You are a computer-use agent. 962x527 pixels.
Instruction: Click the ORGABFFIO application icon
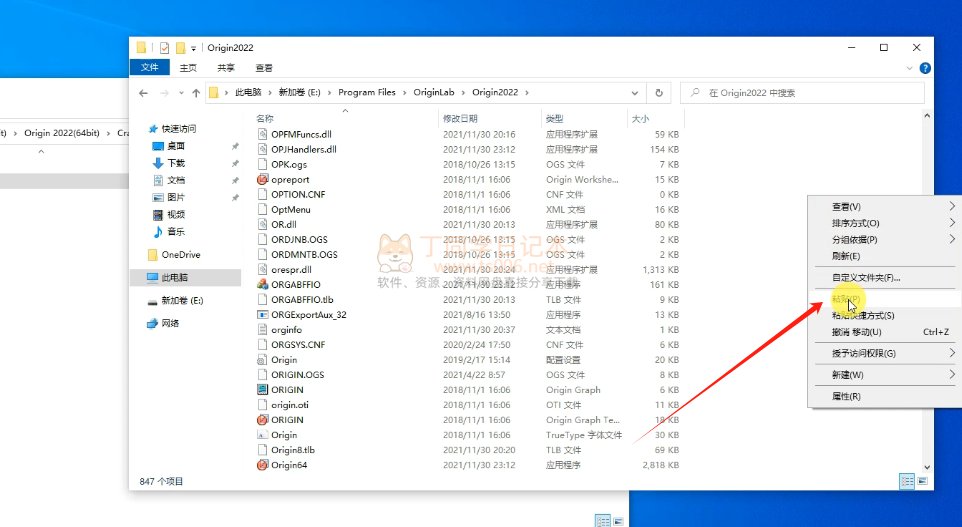pos(262,285)
